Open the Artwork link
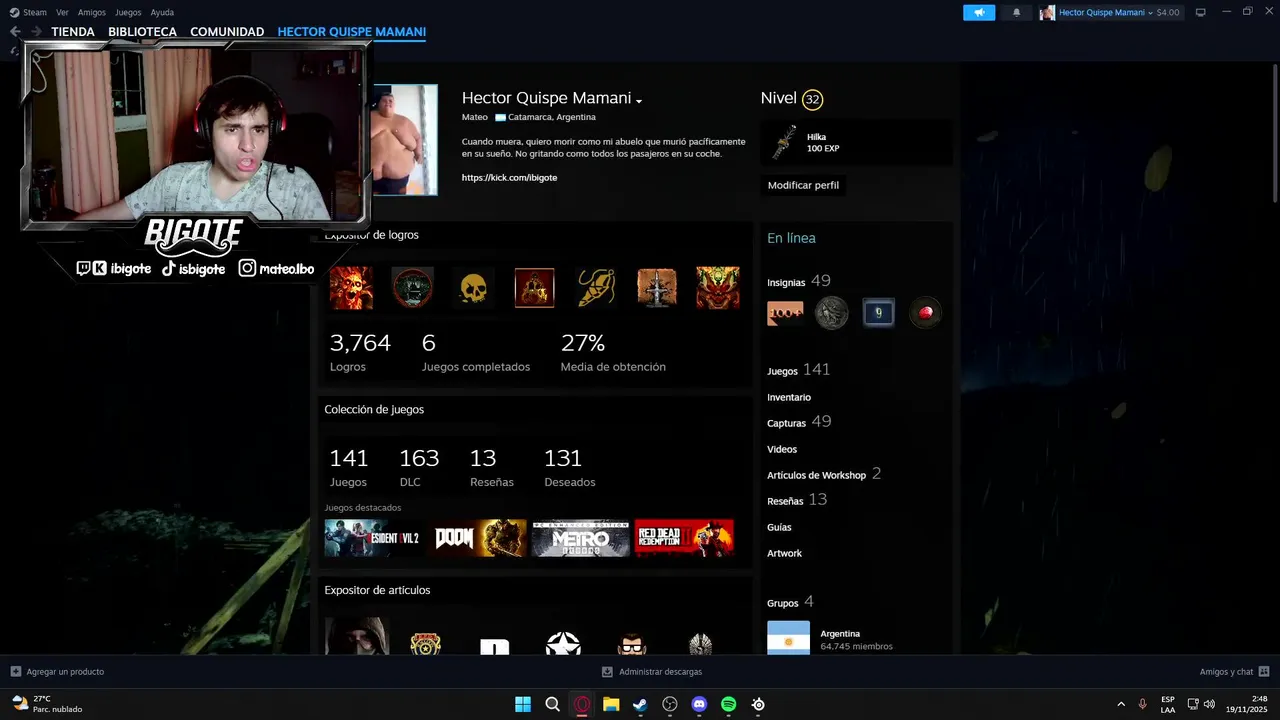This screenshot has width=1280, height=720. pyautogui.click(x=784, y=553)
